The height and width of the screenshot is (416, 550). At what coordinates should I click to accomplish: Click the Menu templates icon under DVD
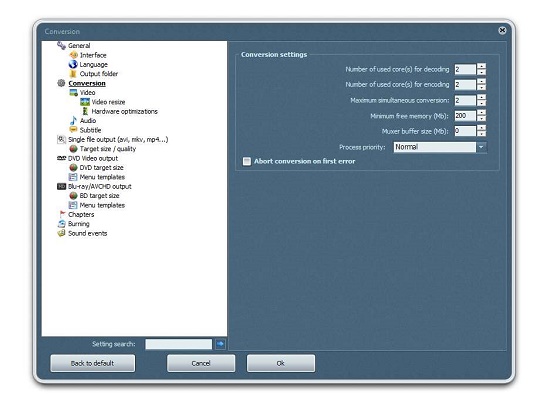[73, 177]
